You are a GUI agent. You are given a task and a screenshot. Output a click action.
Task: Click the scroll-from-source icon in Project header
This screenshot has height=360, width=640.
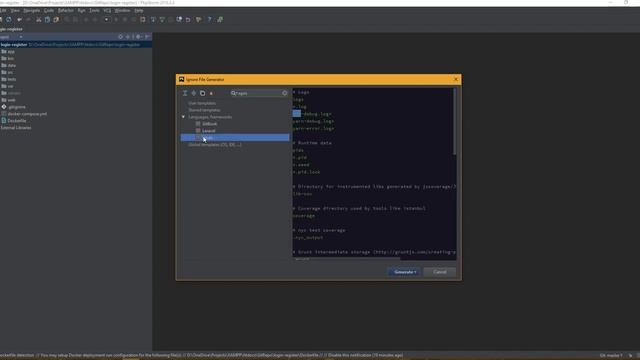(120, 37)
